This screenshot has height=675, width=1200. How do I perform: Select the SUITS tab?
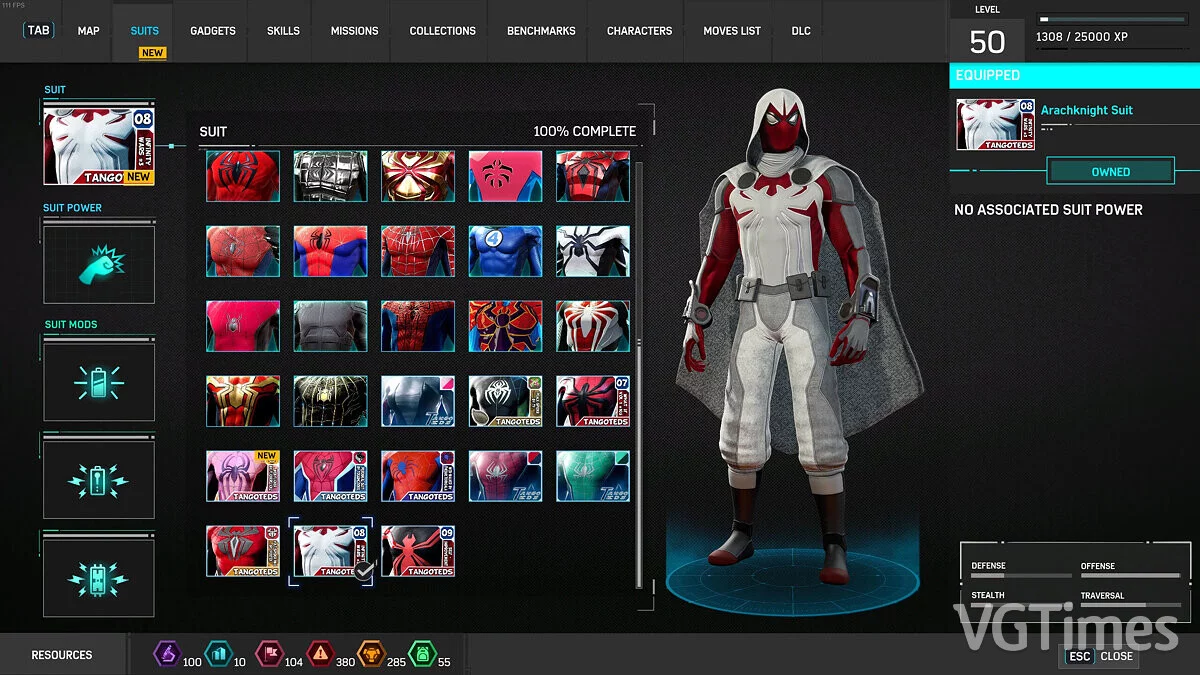[145, 31]
